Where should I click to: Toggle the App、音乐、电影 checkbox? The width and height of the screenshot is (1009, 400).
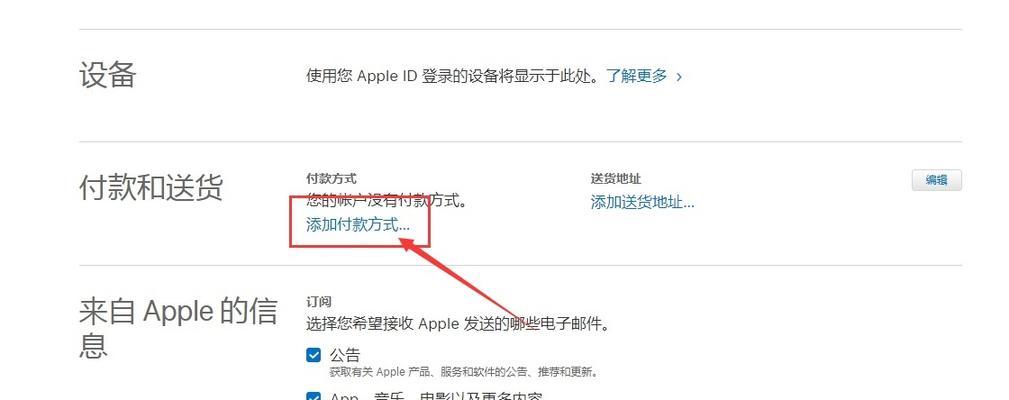(x=313, y=396)
